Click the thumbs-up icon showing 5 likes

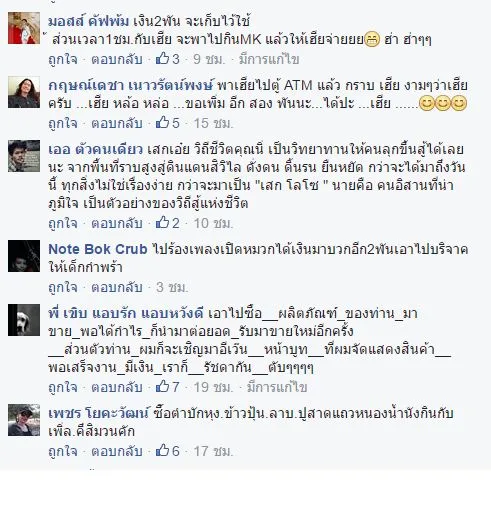pyautogui.click(x=162, y=123)
